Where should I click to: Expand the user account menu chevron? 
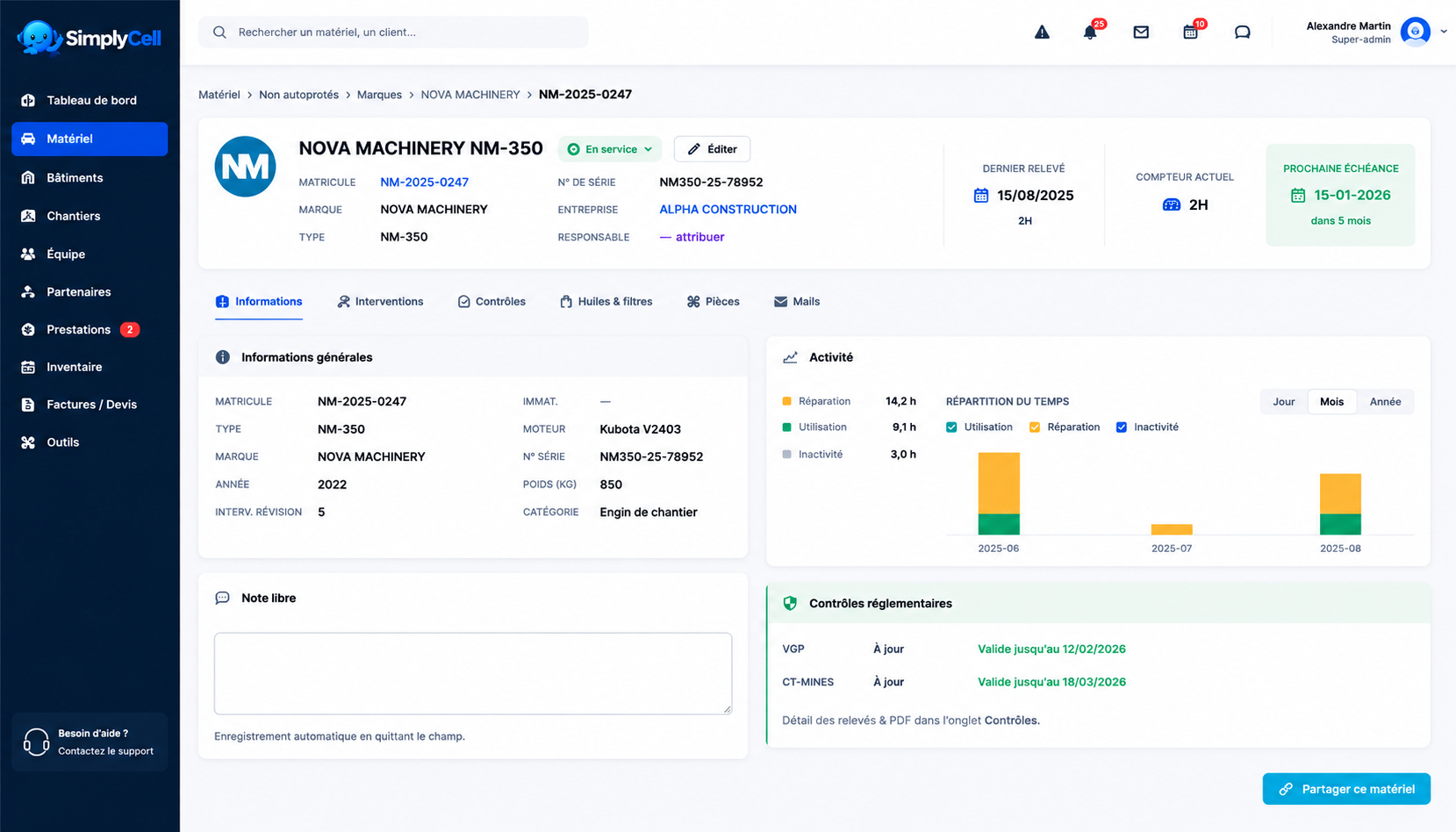[1444, 32]
